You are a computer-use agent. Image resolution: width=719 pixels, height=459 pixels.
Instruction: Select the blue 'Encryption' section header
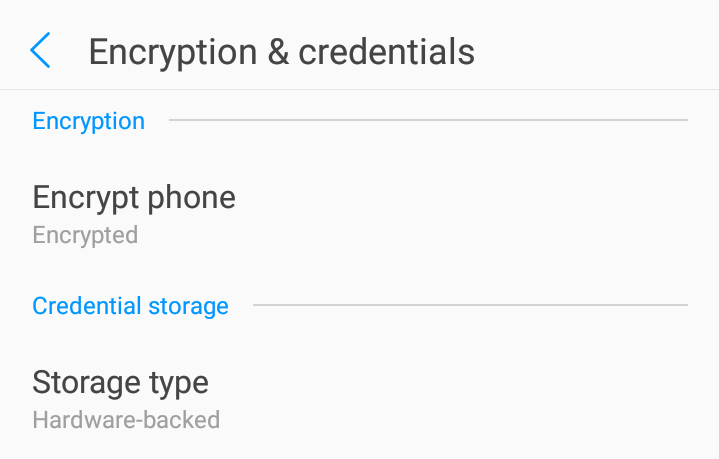[89, 121]
